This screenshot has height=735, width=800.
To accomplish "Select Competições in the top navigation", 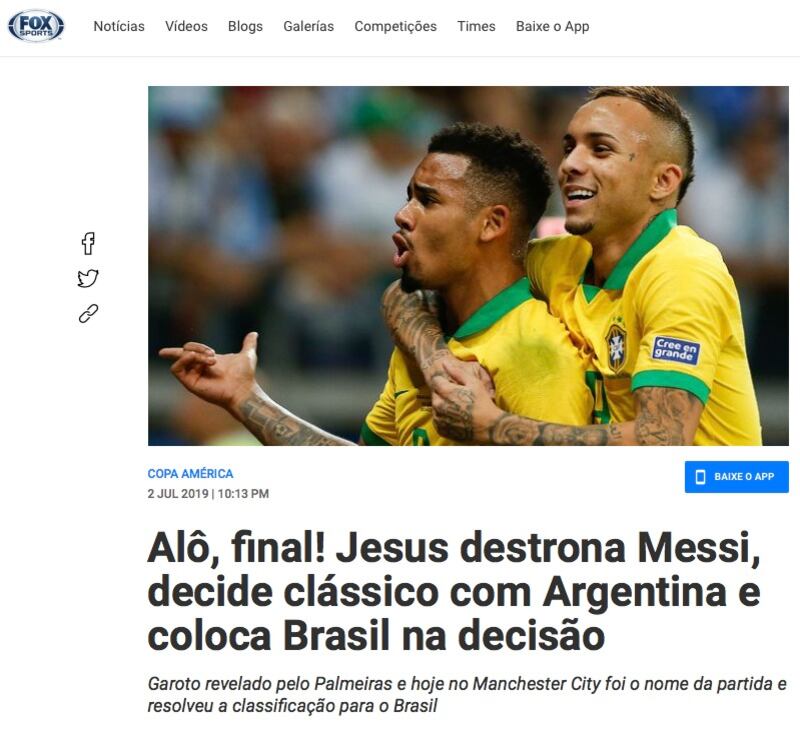I will 395,27.
